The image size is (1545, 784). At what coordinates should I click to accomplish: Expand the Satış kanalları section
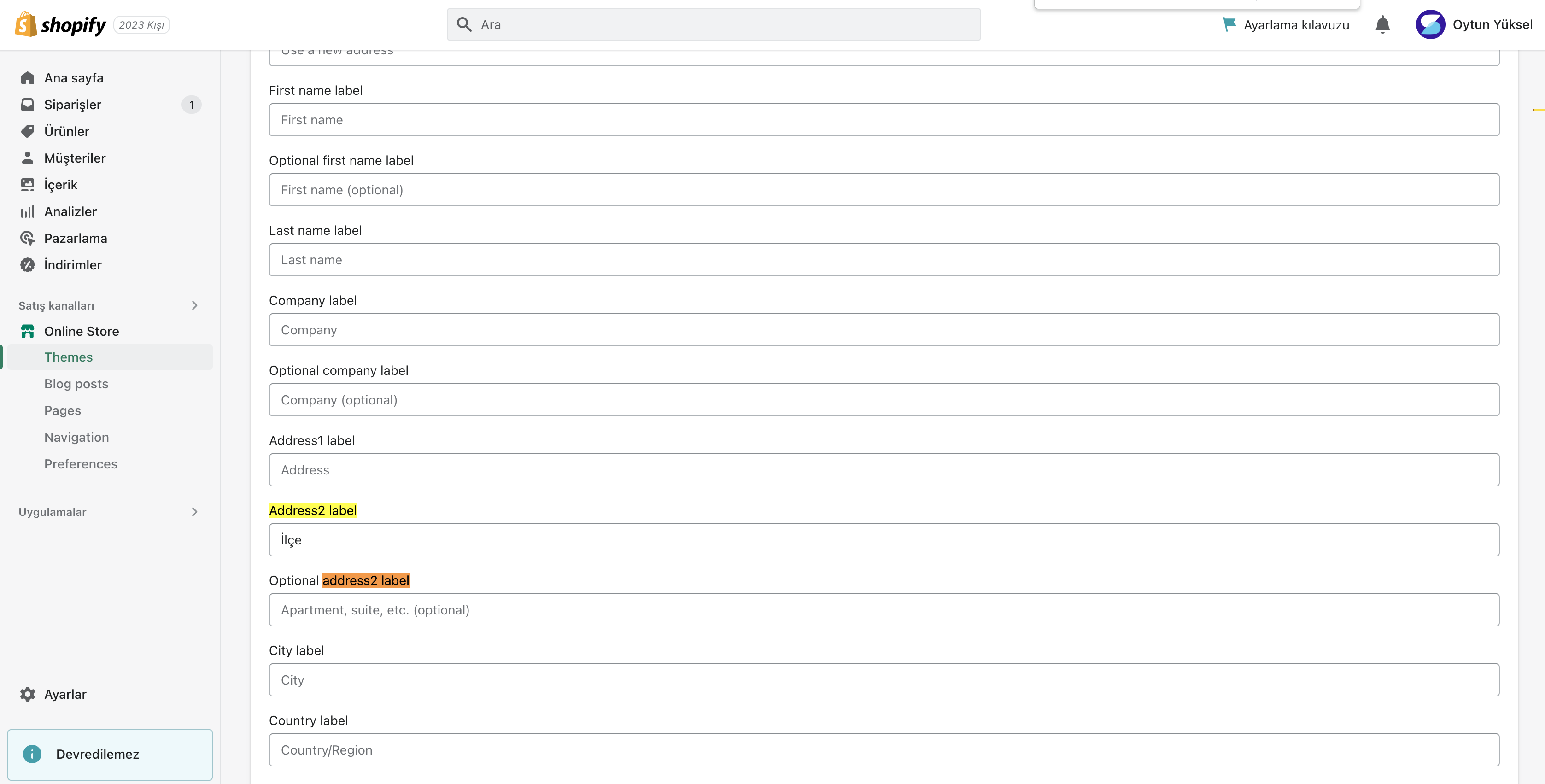pyautogui.click(x=194, y=305)
